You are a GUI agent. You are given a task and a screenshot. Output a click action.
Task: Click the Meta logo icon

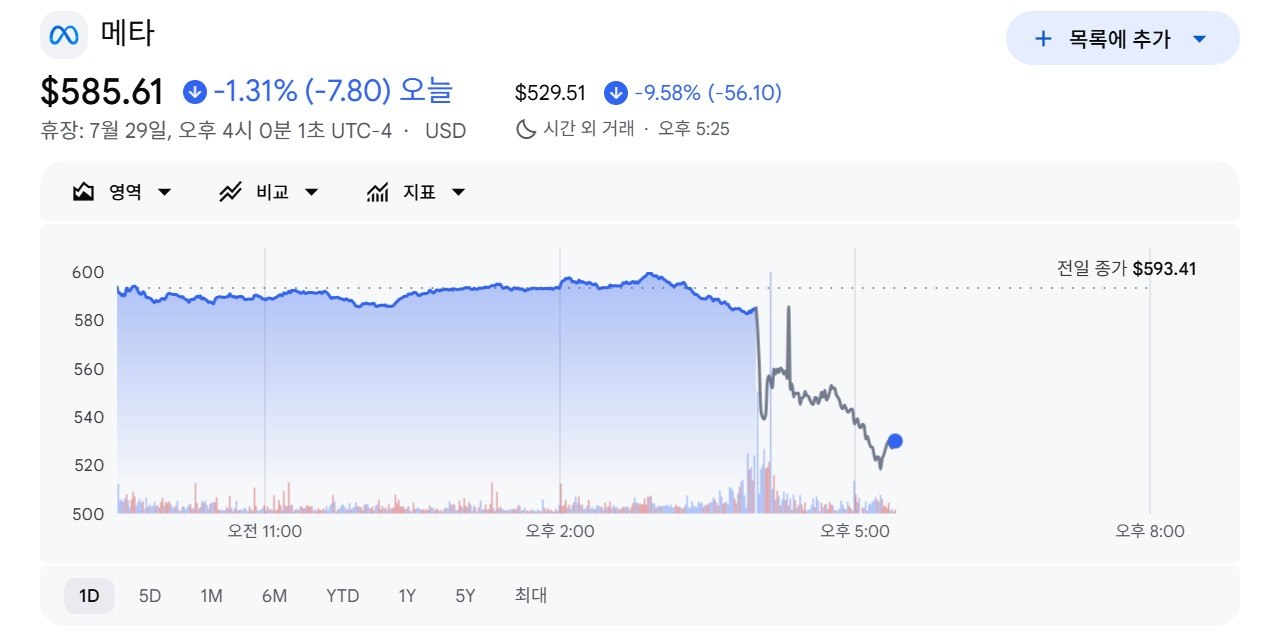(x=64, y=35)
